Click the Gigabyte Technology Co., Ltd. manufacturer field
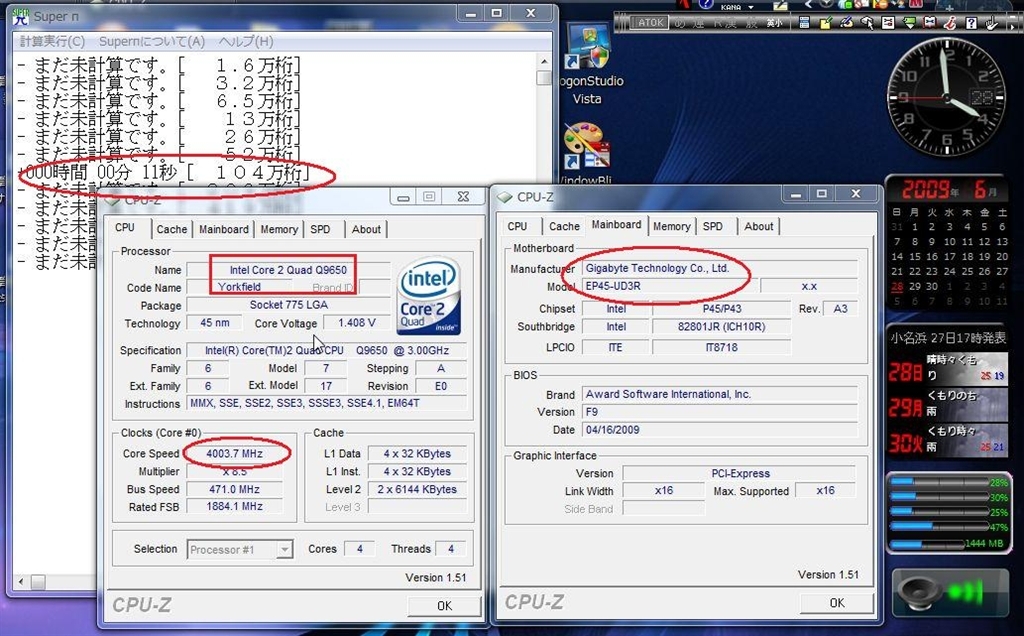 pyautogui.click(x=719, y=268)
